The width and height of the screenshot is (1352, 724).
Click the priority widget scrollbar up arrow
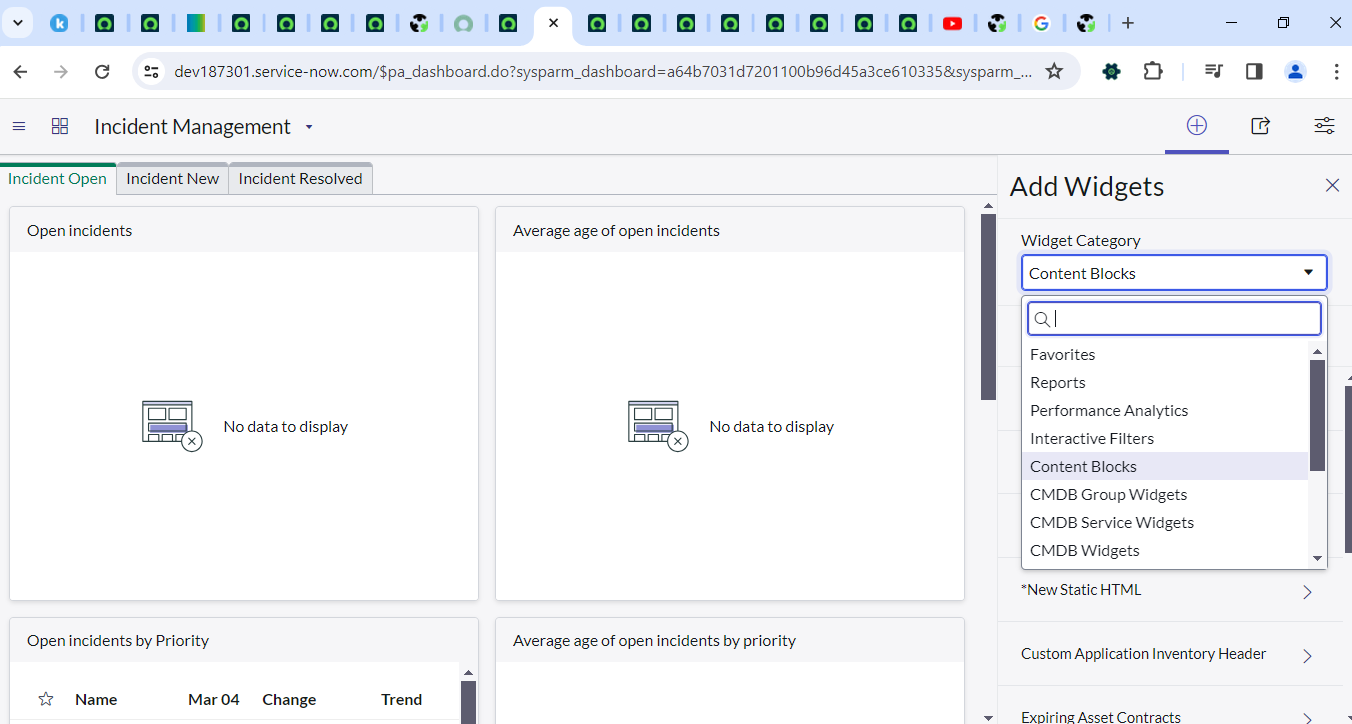(468, 673)
